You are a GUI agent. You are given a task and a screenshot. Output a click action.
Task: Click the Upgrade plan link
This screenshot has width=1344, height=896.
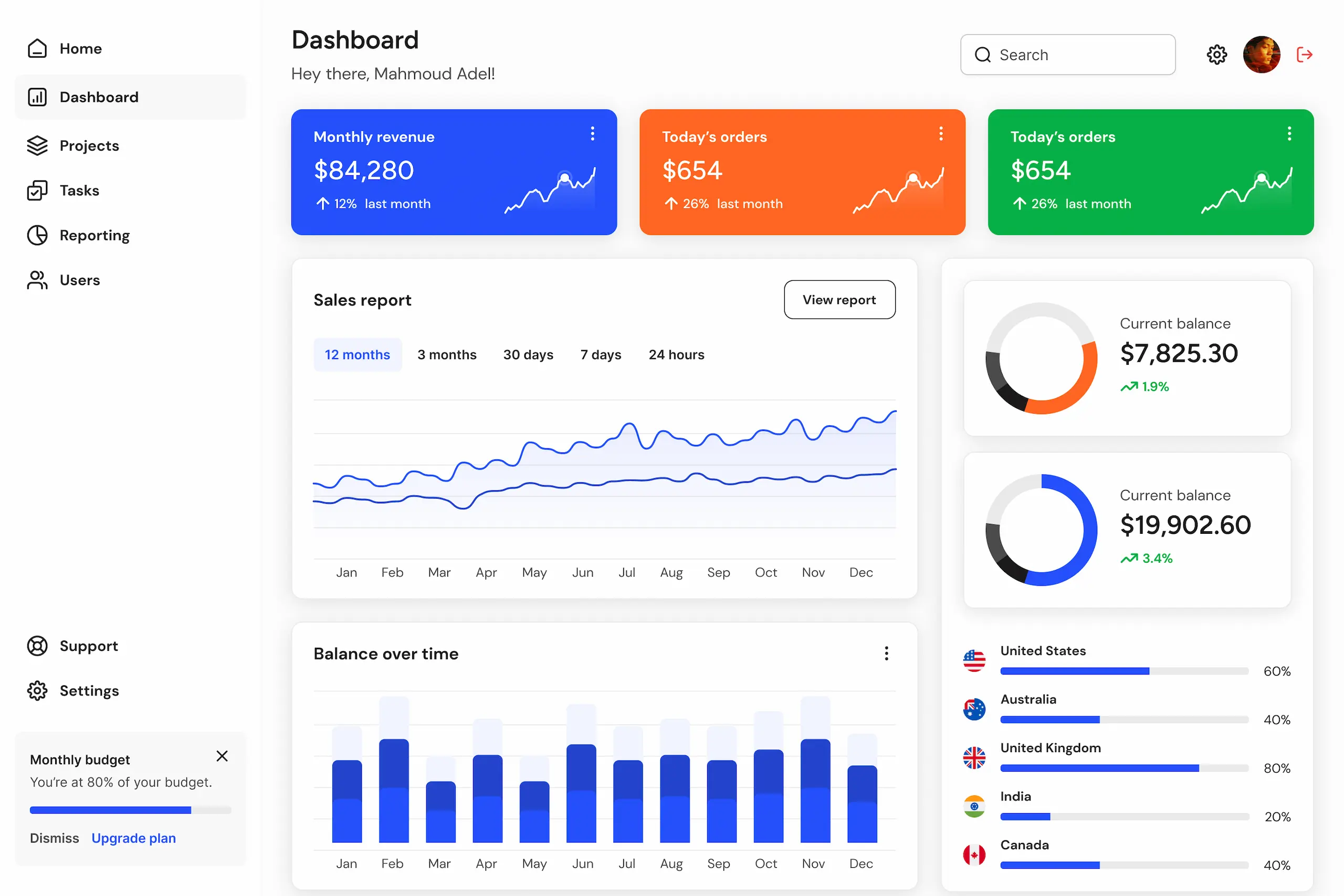(133, 838)
